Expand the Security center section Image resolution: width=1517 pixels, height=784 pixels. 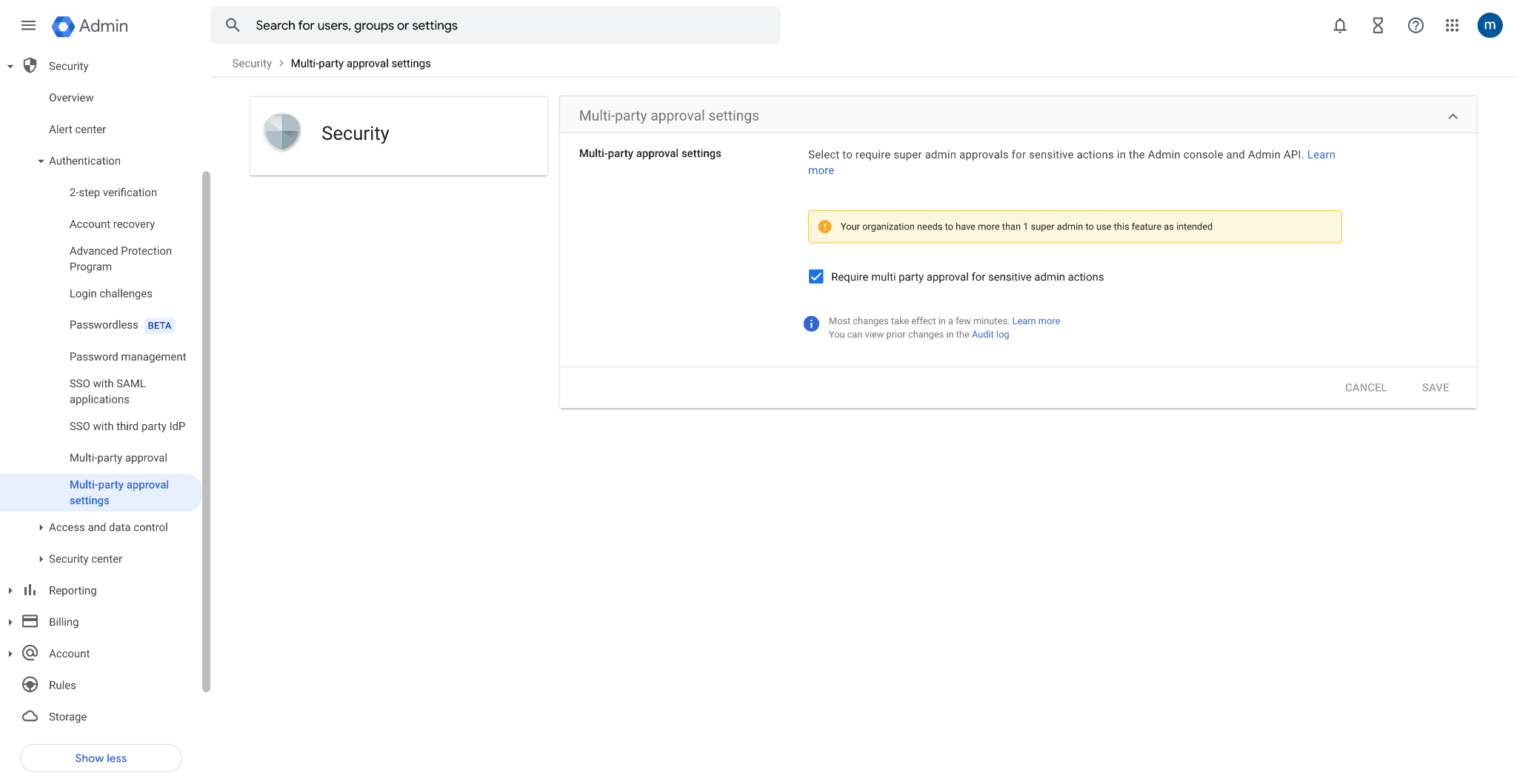pos(41,559)
